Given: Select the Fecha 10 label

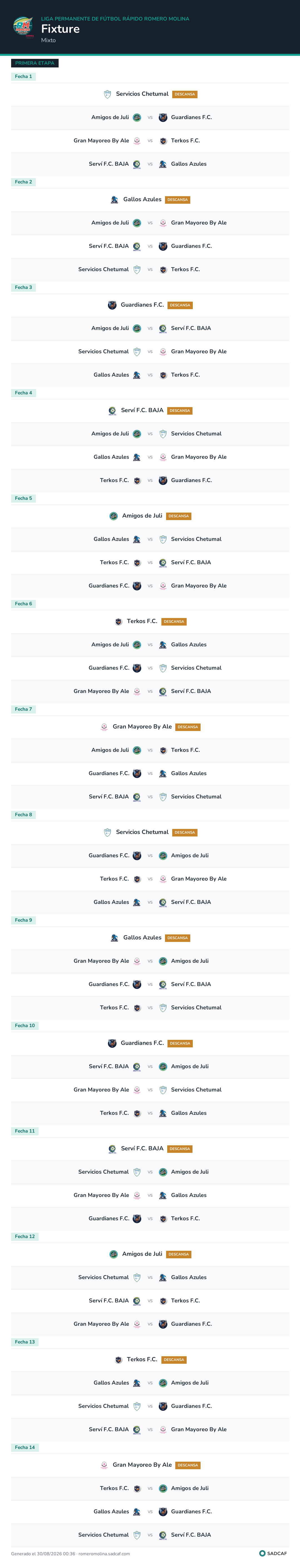Looking at the screenshot, I should coord(25,1026).
